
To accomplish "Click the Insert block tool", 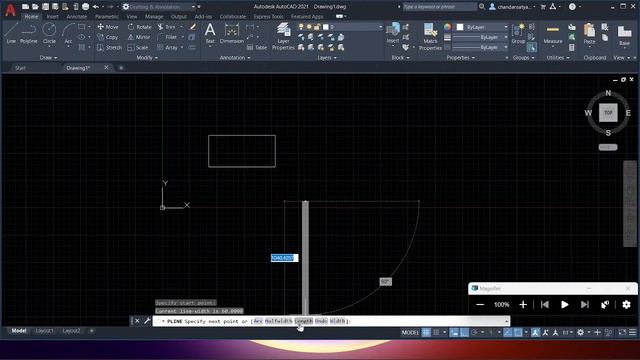I will click(393, 33).
